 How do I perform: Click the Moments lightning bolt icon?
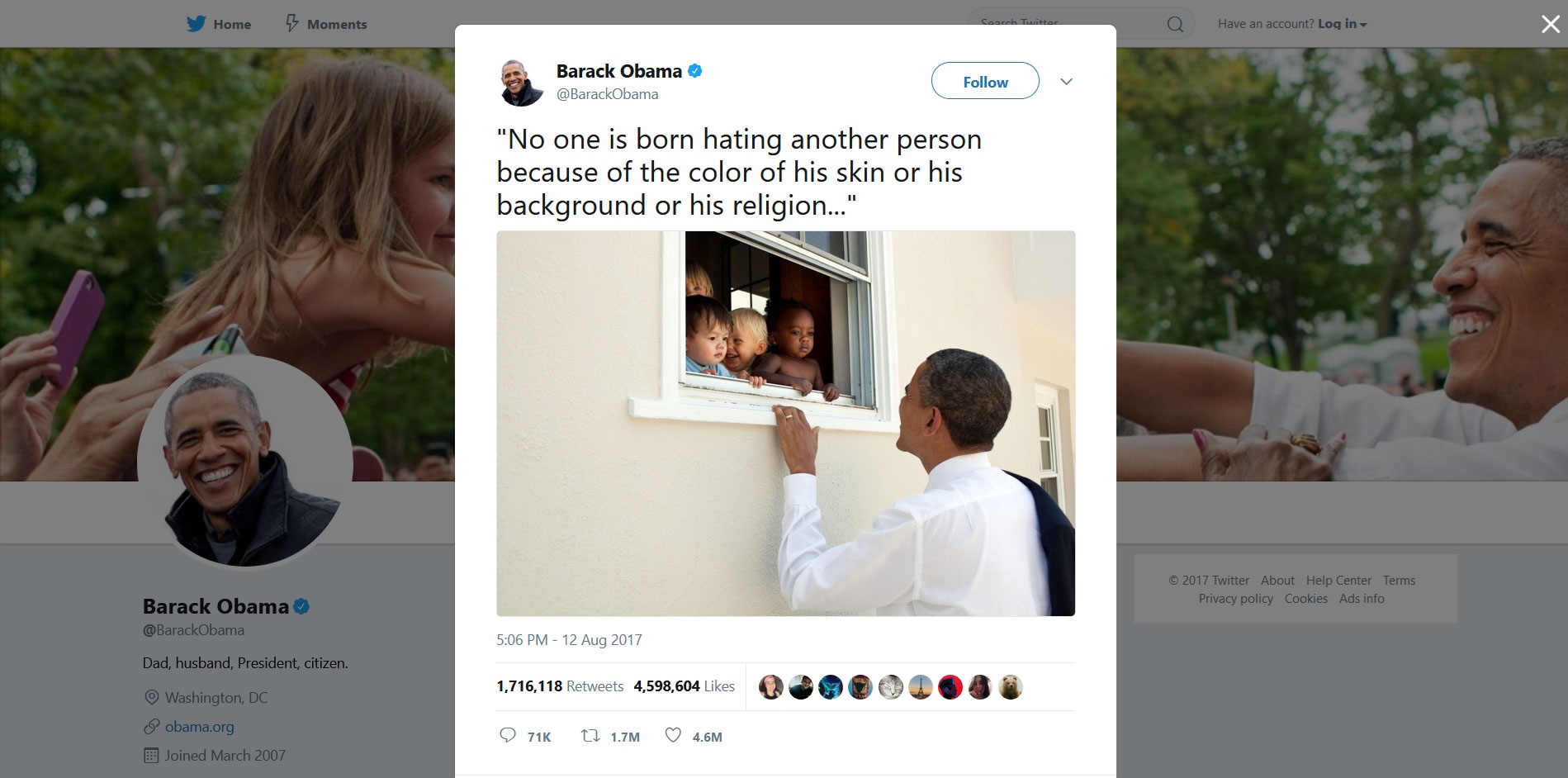pos(291,23)
